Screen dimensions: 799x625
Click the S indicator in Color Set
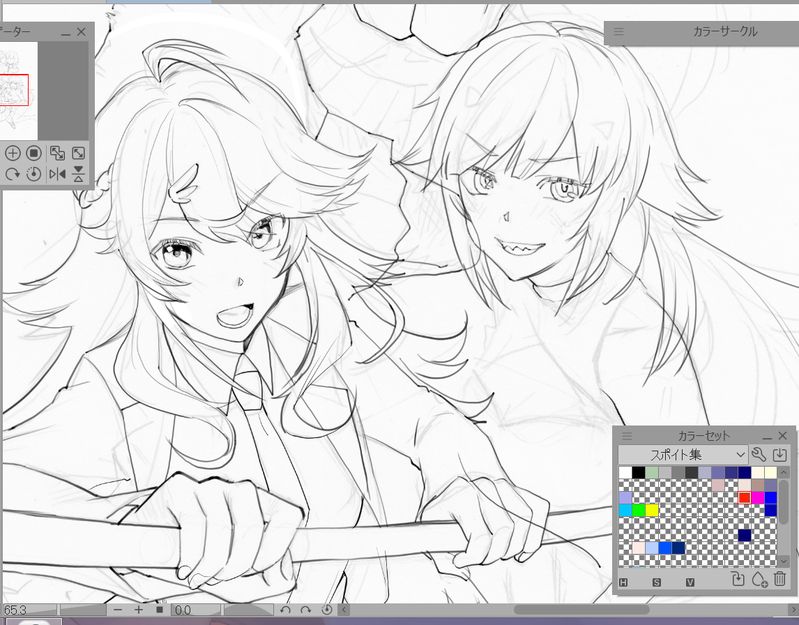[x=656, y=582]
